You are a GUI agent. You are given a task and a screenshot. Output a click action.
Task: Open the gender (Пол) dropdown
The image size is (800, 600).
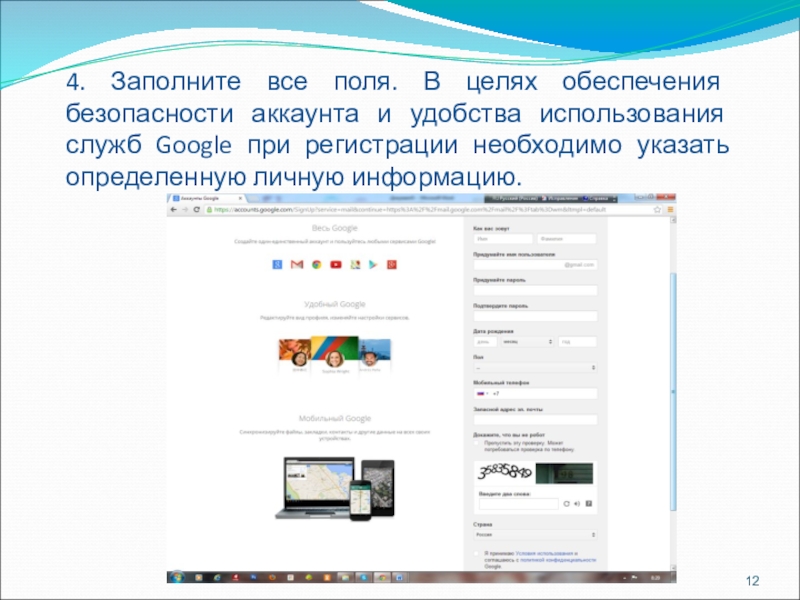[x=535, y=366]
